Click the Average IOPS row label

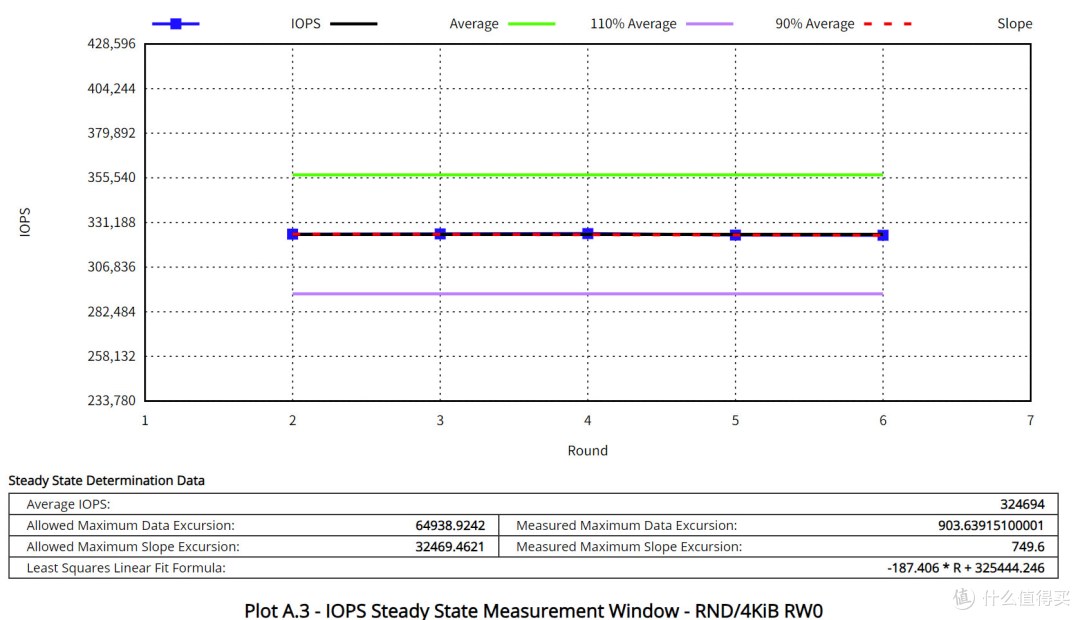click(68, 504)
